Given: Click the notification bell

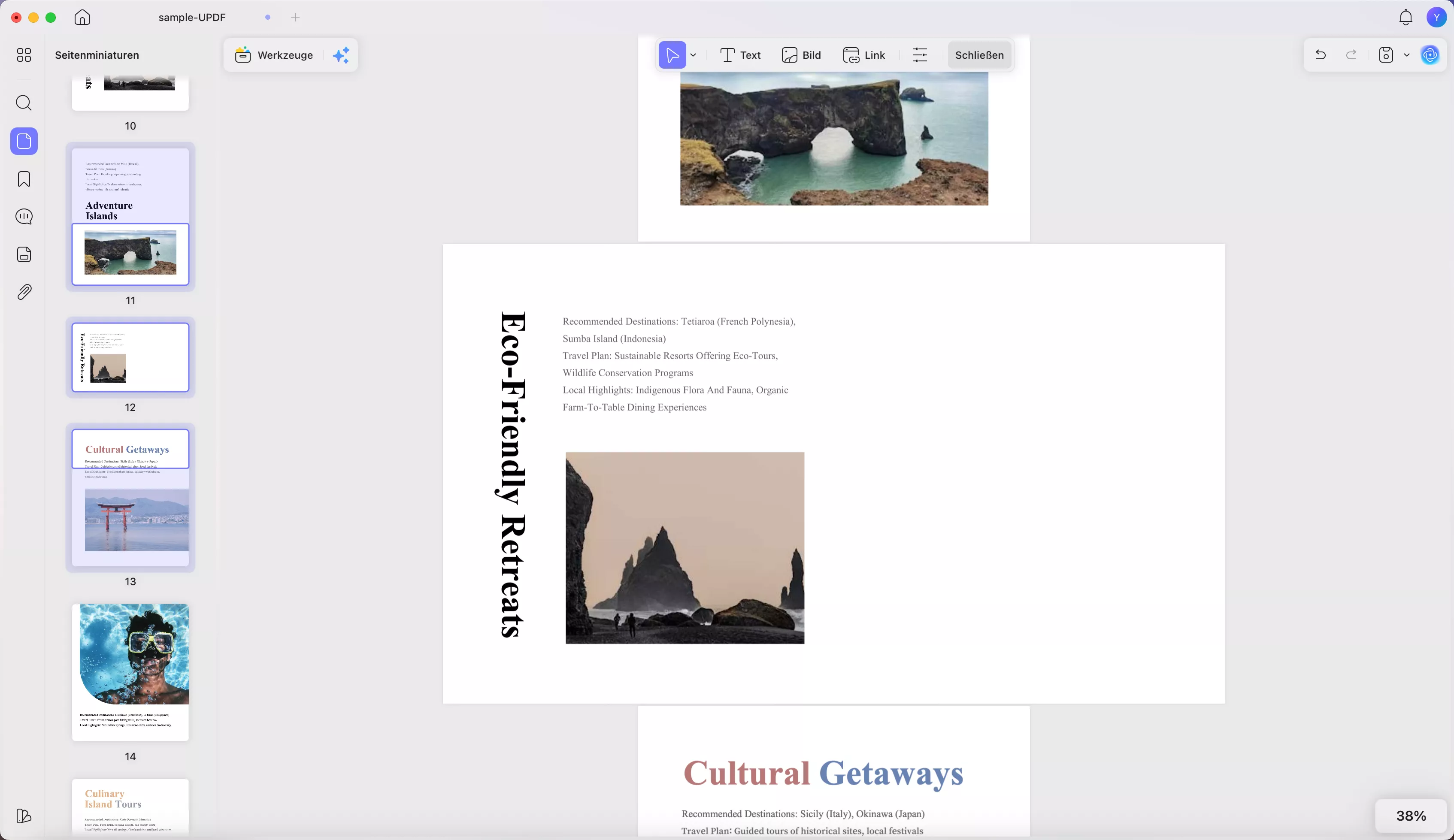Looking at the screenshot, I should pos(1406,17).
